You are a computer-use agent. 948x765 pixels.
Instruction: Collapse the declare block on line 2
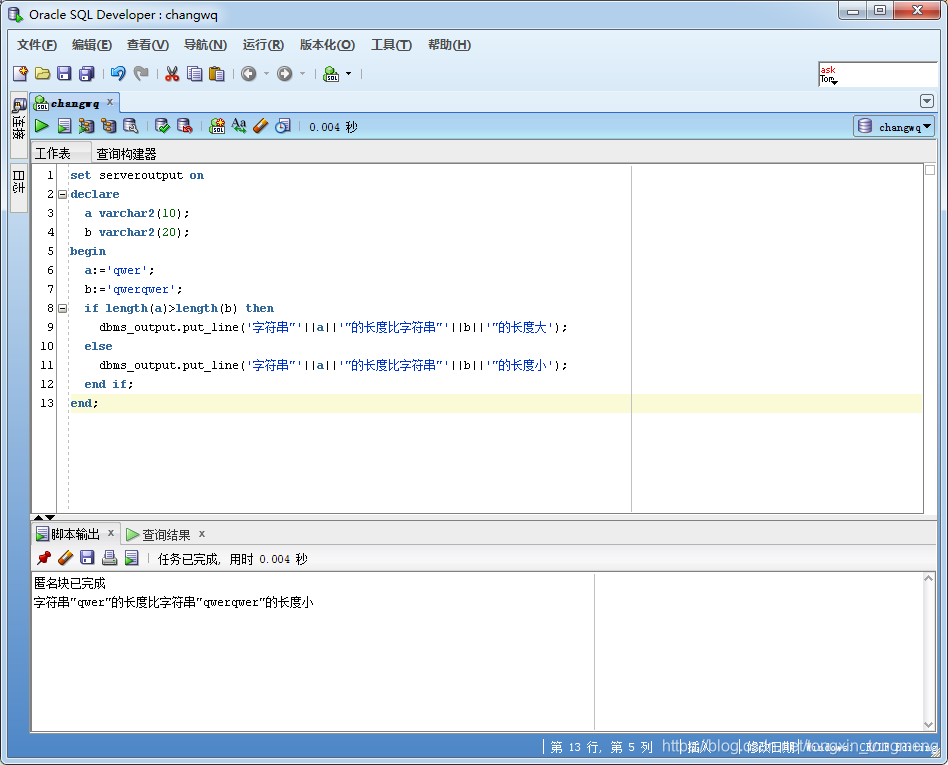62,194
